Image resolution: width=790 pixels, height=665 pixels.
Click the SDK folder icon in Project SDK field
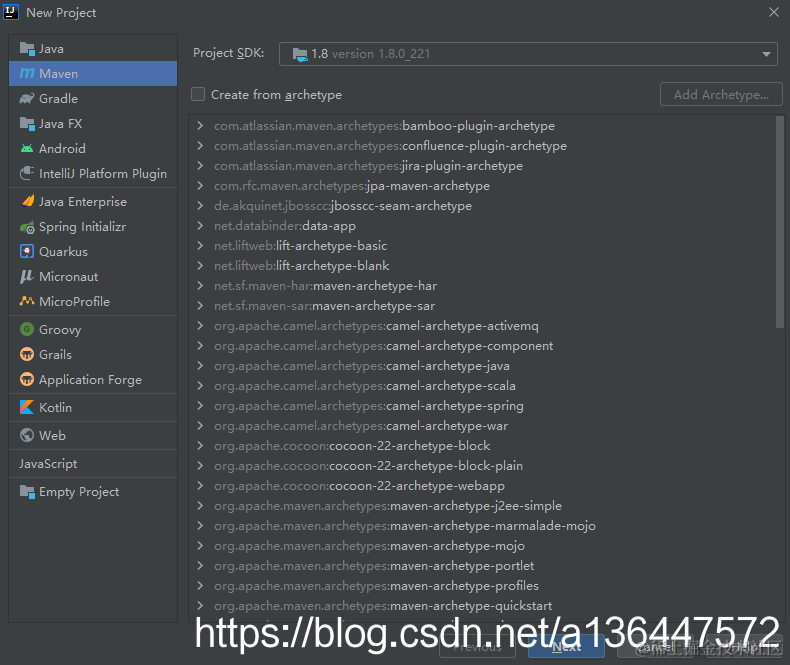(x=300, y=54)
